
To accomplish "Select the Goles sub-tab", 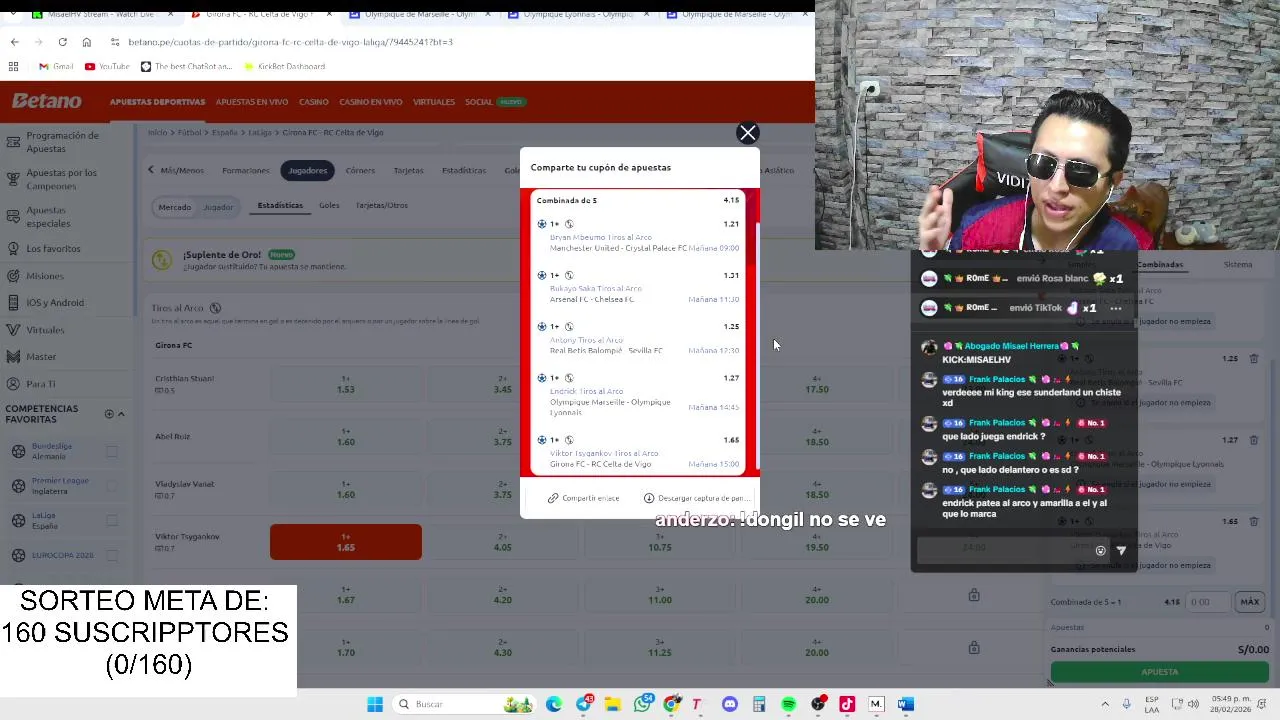I will click(x=329, y=205).
